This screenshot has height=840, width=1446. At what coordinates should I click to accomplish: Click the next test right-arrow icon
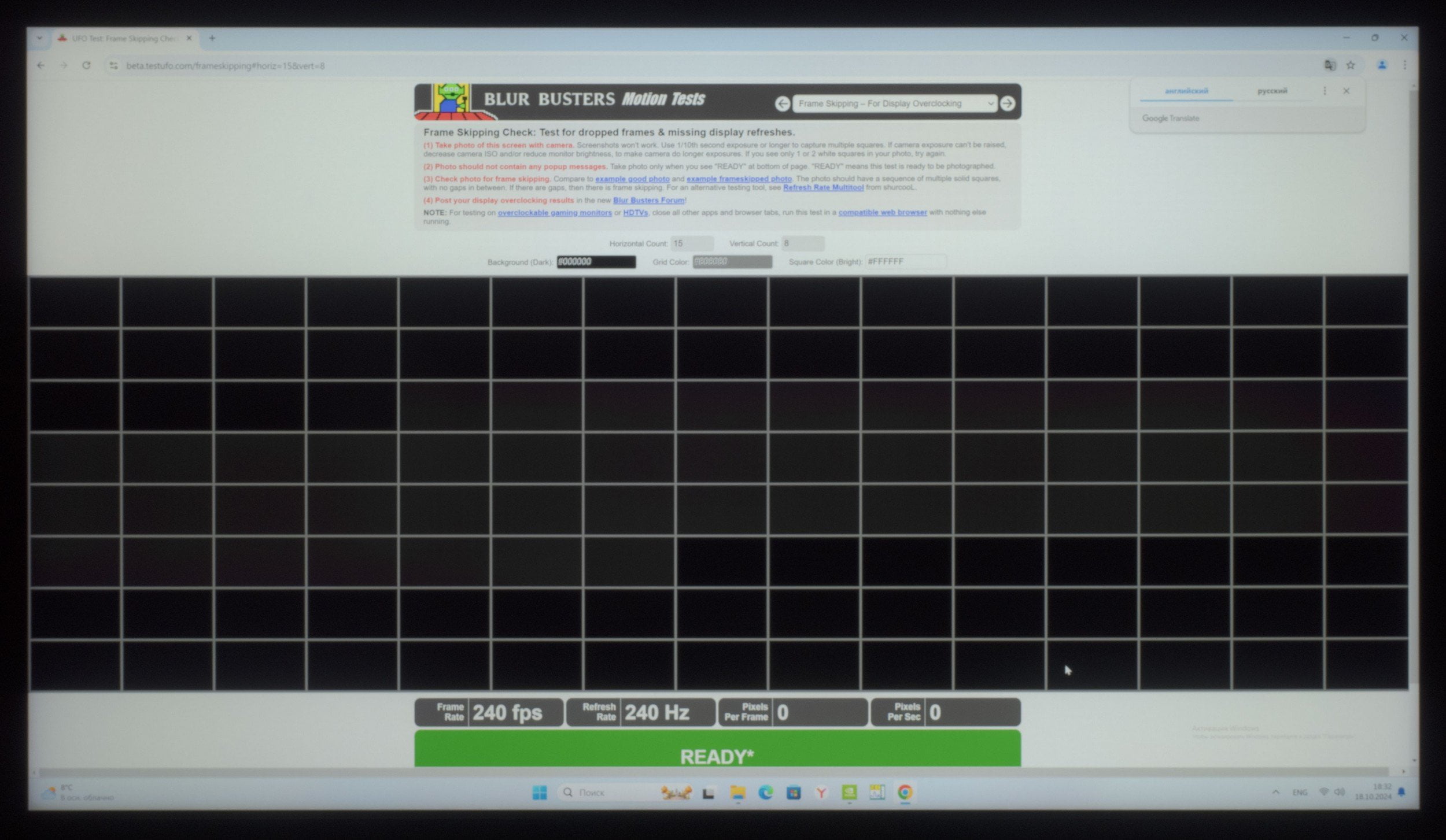click(1007, 103)
